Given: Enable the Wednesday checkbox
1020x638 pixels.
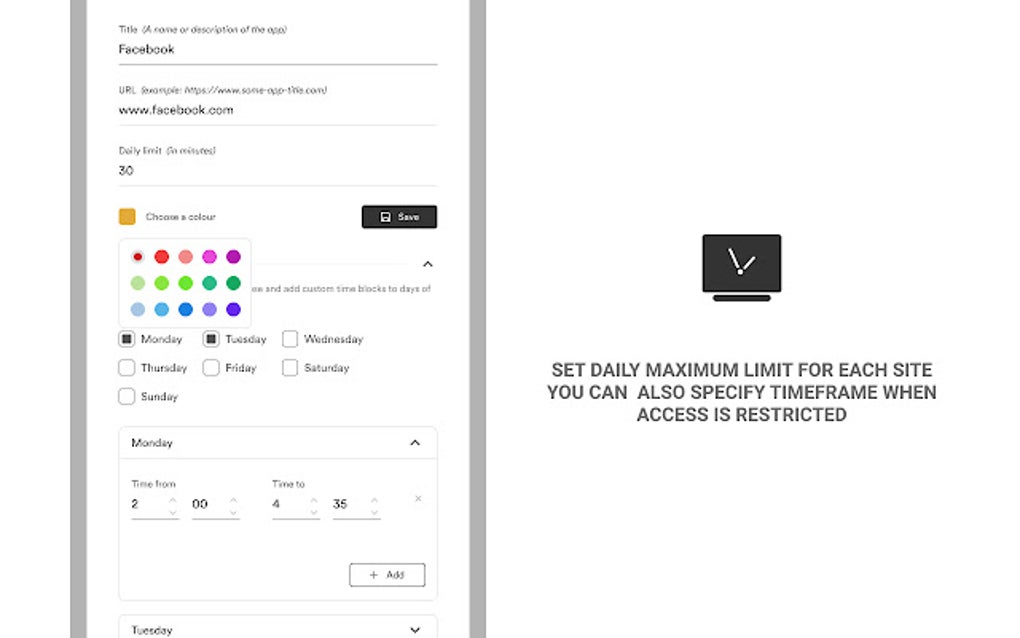Looking at the screenshot, I should coord(289,339).
